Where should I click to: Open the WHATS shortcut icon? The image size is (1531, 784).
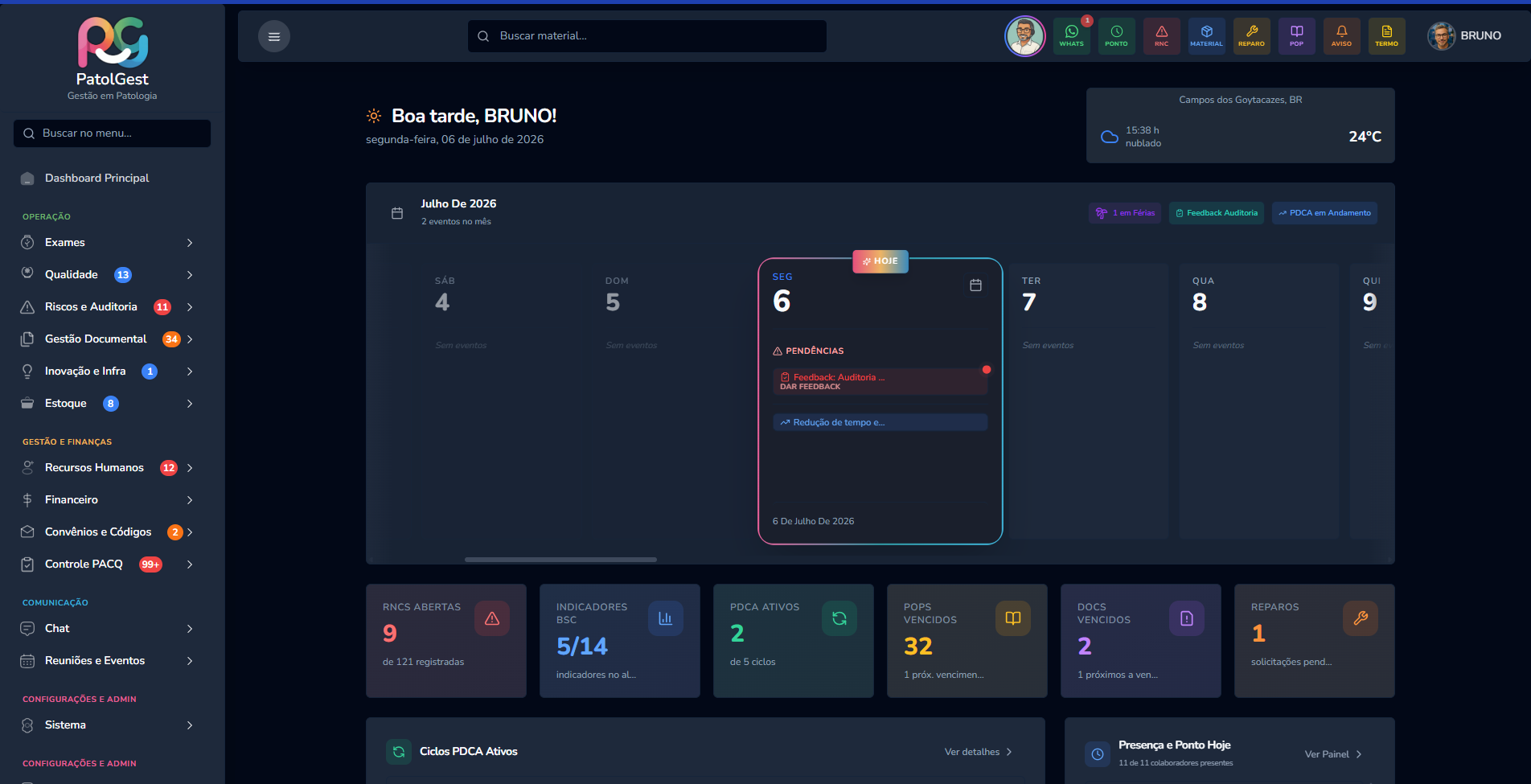click(x=1071, y=36)
